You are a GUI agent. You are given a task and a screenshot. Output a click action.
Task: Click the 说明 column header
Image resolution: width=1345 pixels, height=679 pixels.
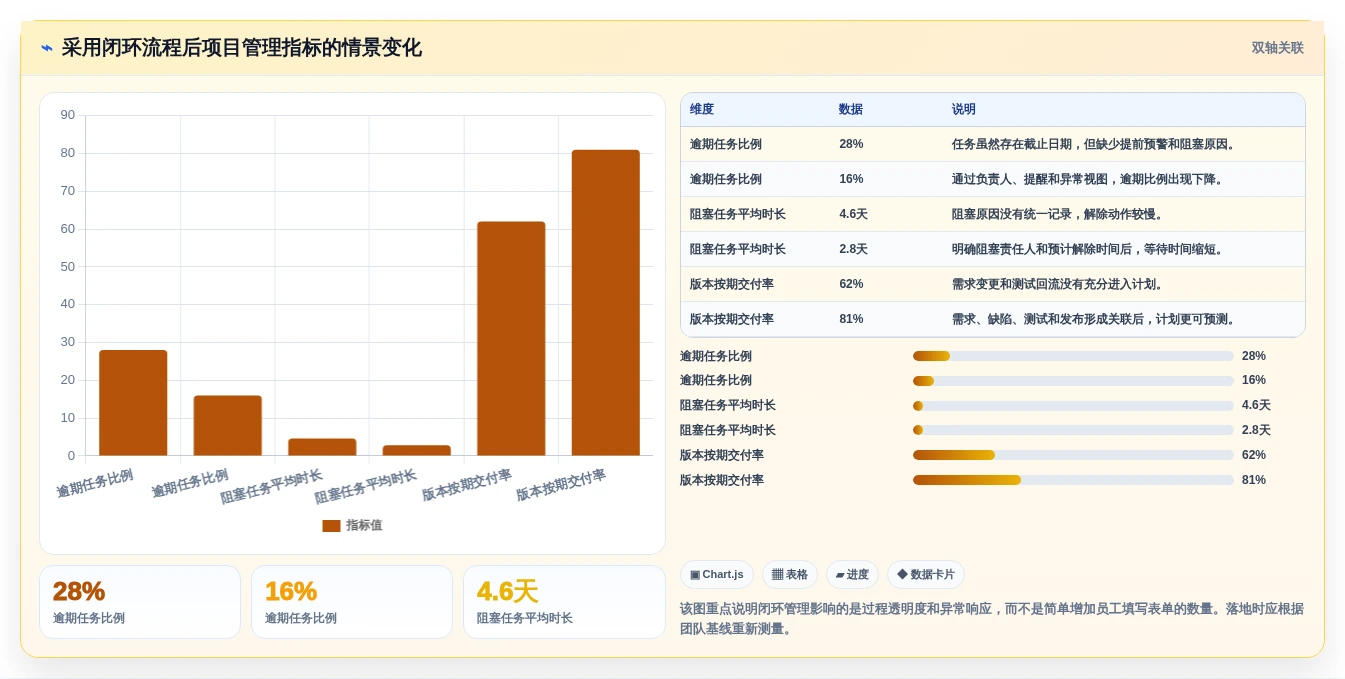[964, 110]
